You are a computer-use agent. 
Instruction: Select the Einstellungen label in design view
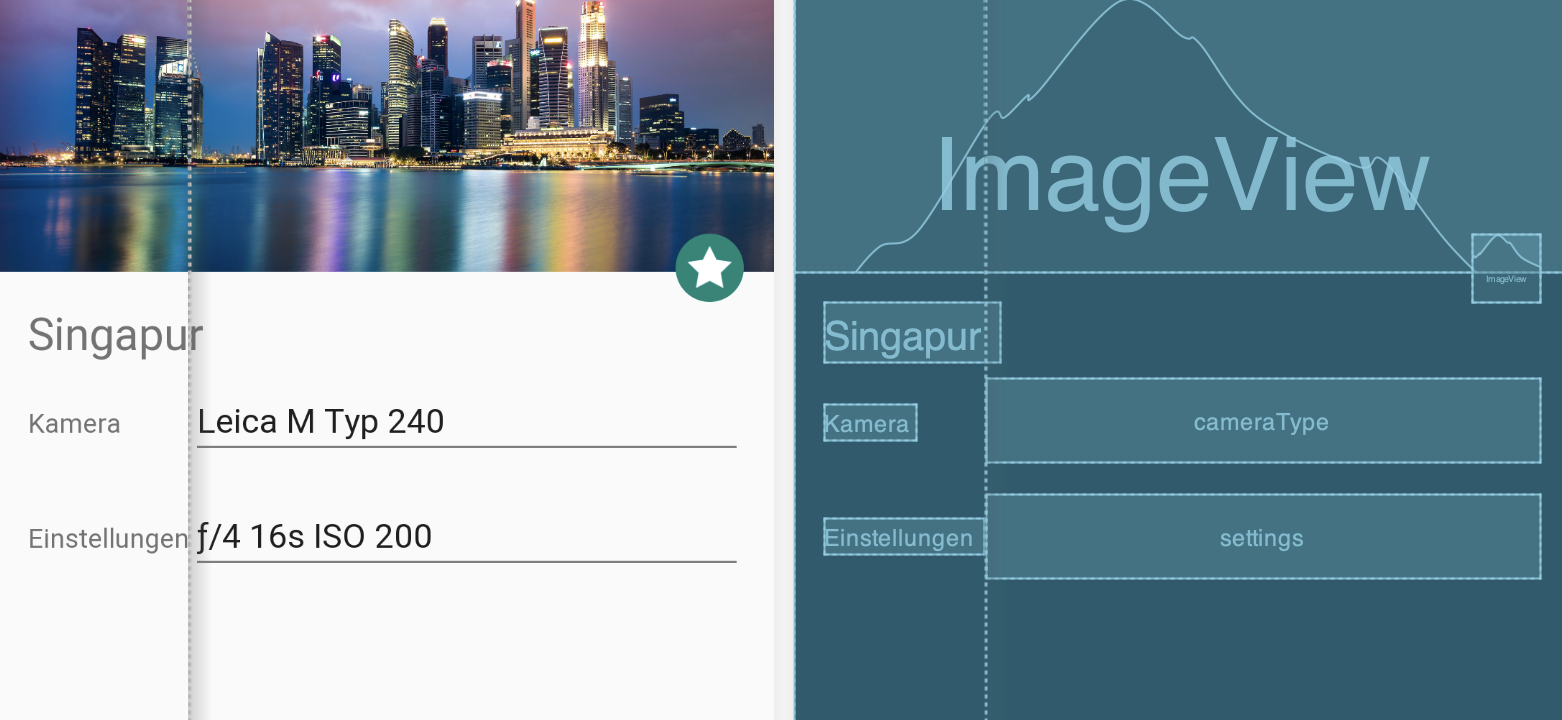(108, 539)
